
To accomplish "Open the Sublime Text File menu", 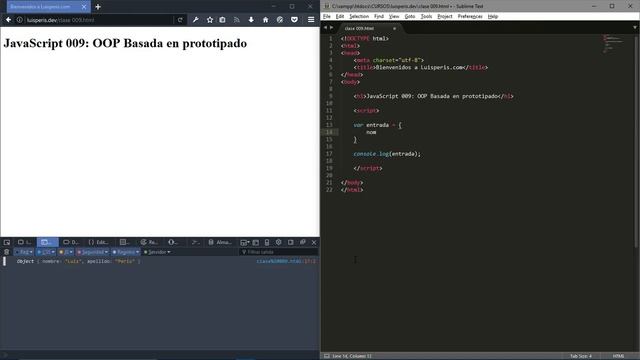I will click(x=327, y=16).
